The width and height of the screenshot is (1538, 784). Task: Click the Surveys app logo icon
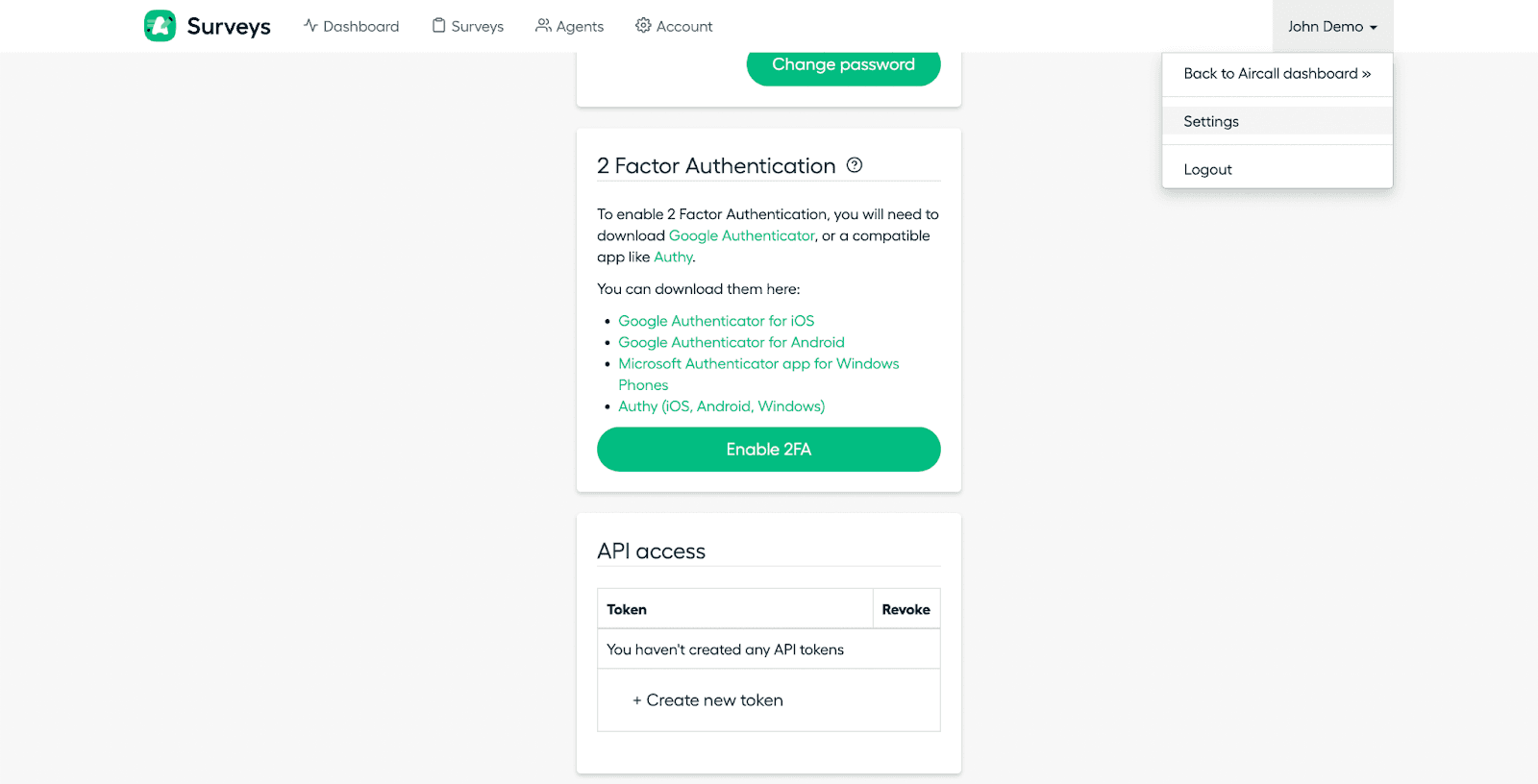[160, 26]
